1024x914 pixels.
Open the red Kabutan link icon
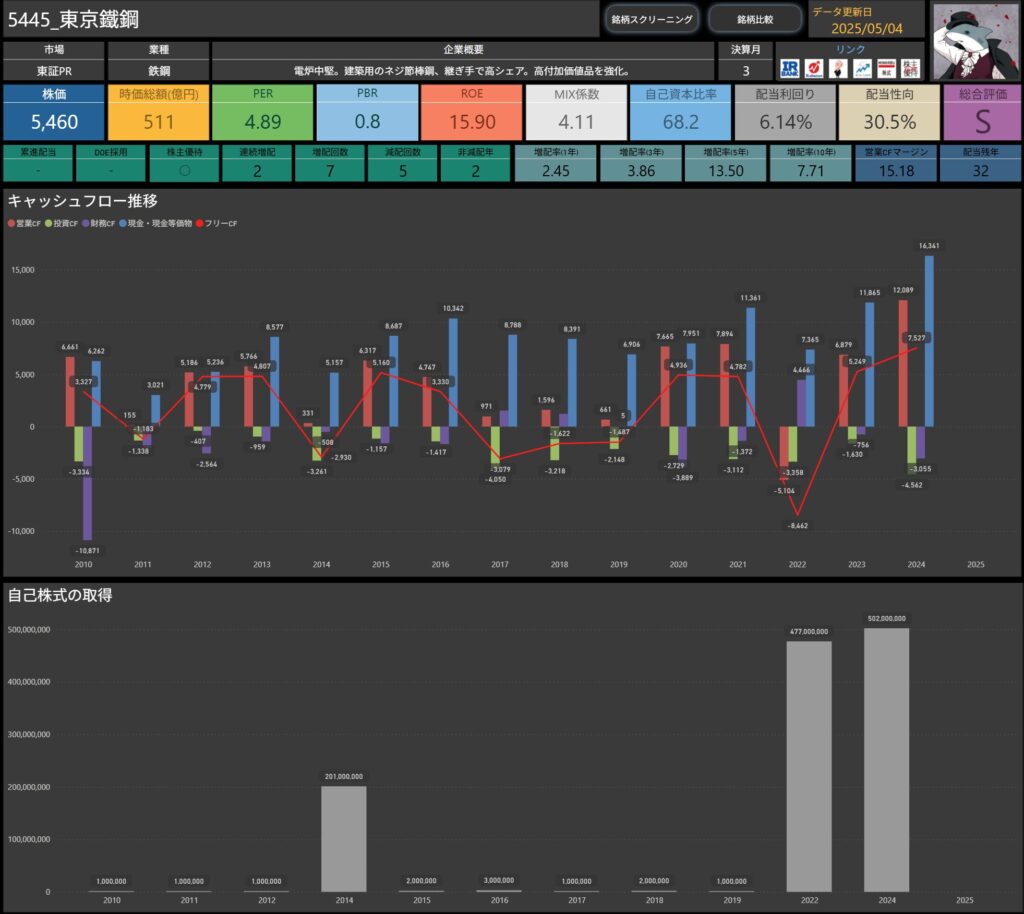click(x=814, y=69)
